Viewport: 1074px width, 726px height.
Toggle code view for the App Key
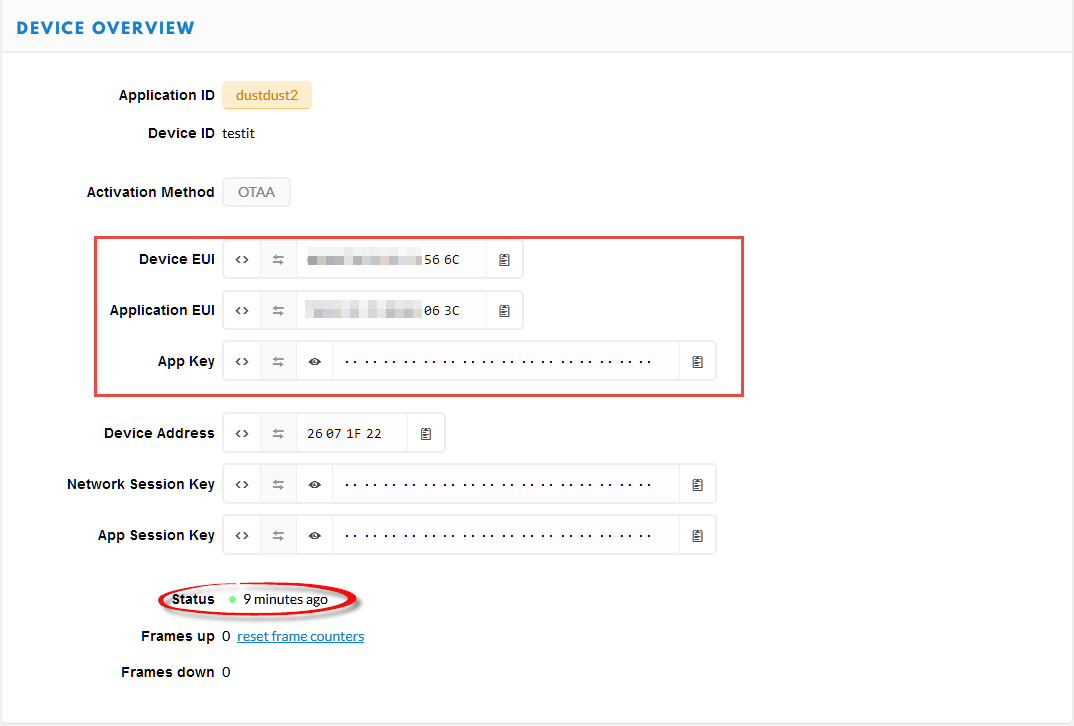(241, 360)
